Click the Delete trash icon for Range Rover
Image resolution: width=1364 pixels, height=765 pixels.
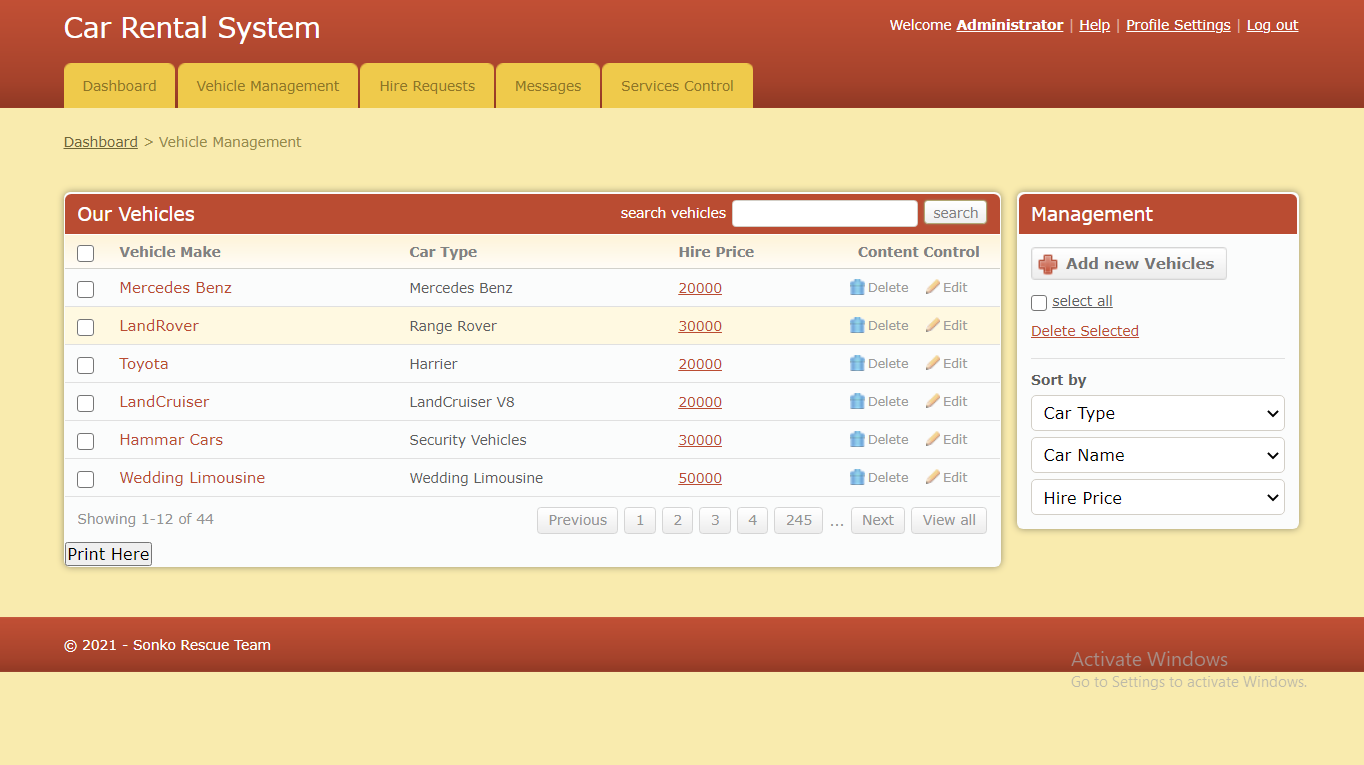click(x=857, y=325)
